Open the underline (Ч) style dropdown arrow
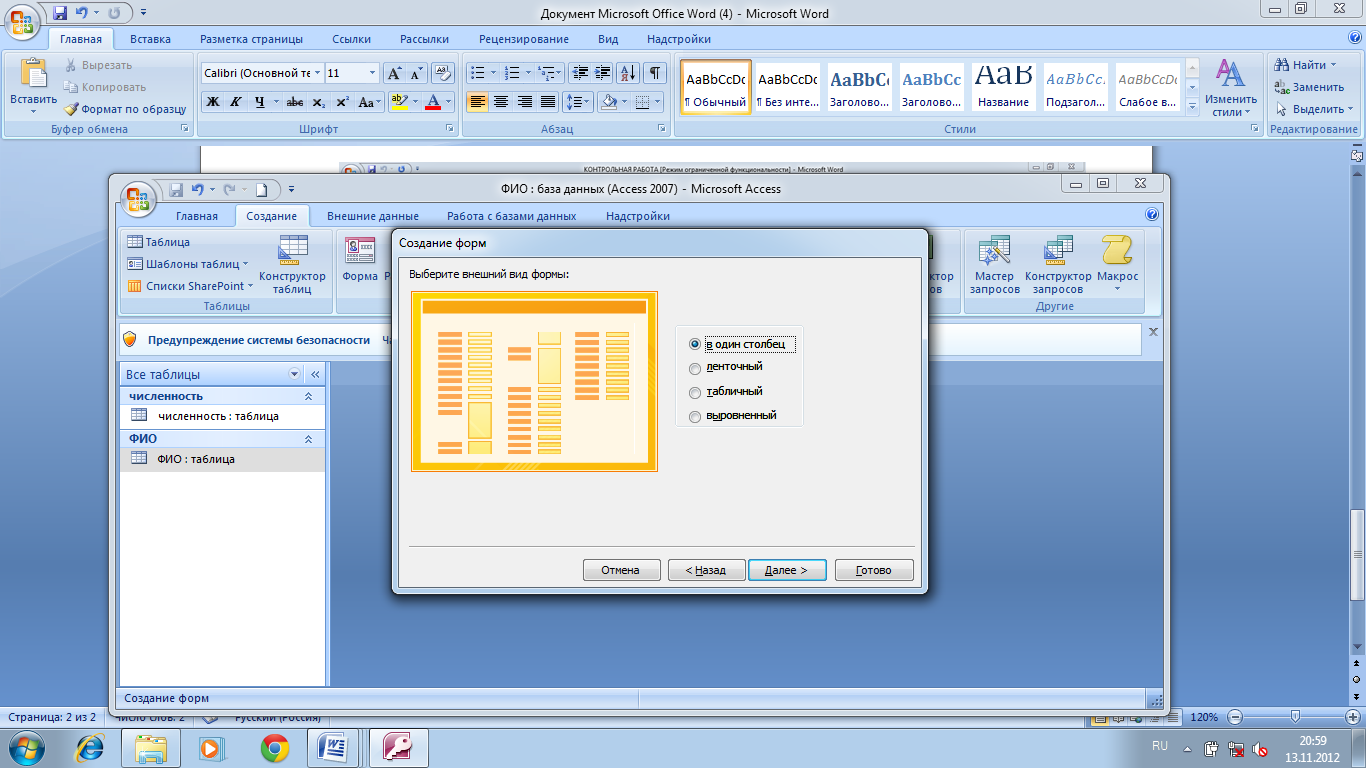 (x=276, y=102)
